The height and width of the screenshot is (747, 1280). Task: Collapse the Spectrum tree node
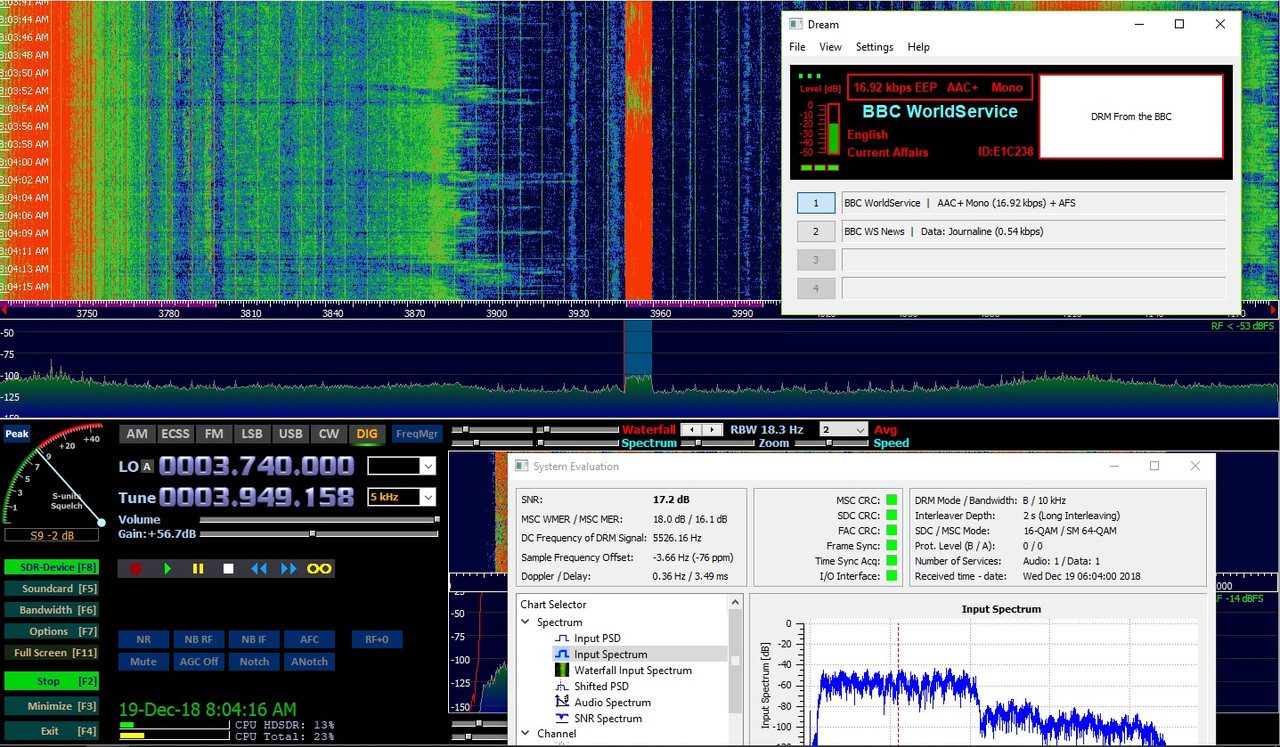(525, 622)
